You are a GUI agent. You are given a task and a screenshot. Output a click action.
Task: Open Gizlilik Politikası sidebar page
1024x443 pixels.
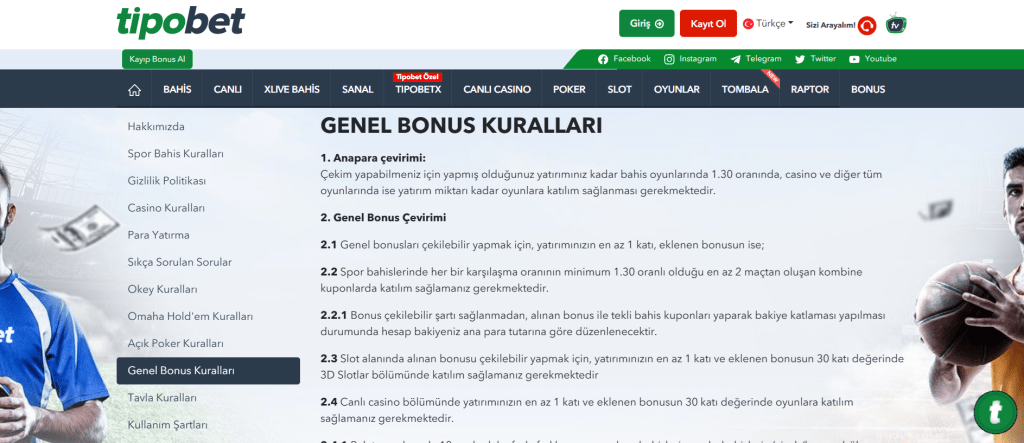point(167,181)
